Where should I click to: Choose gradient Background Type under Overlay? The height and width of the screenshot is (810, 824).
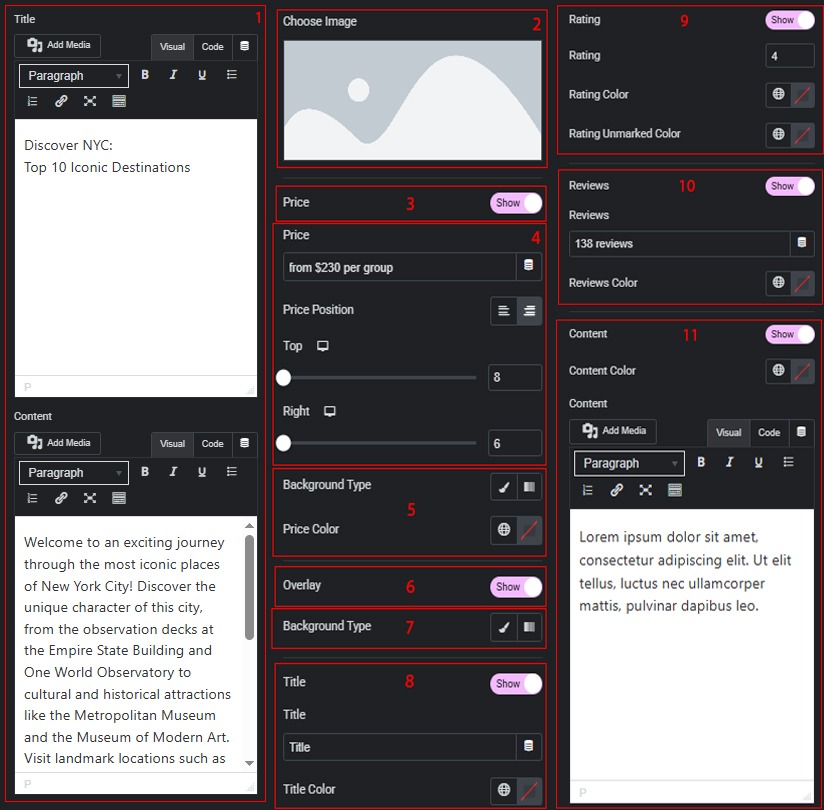[x=530, y=627]
